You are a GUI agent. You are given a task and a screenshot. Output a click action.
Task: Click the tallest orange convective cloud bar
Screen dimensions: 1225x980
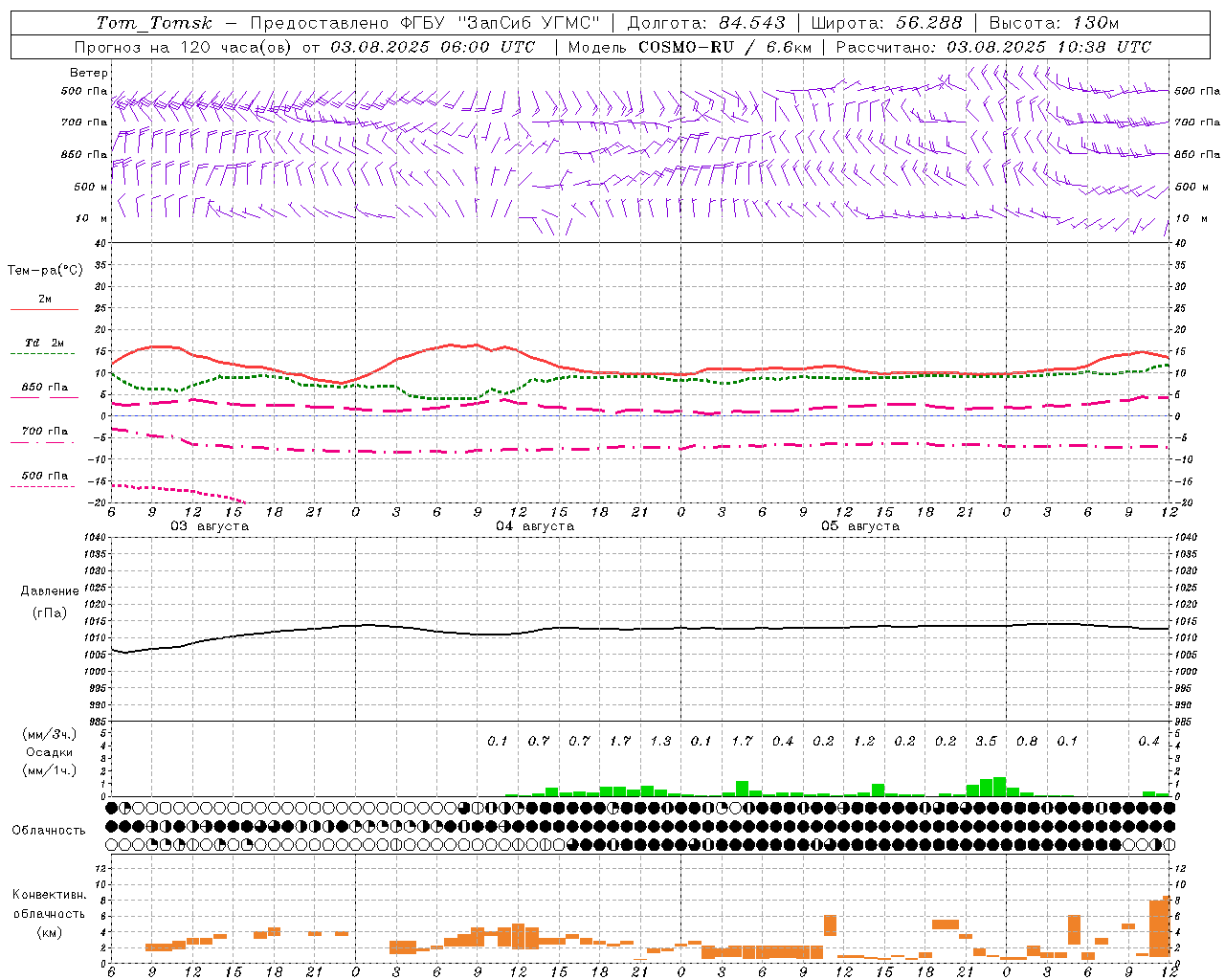[x=1165, y=926]
